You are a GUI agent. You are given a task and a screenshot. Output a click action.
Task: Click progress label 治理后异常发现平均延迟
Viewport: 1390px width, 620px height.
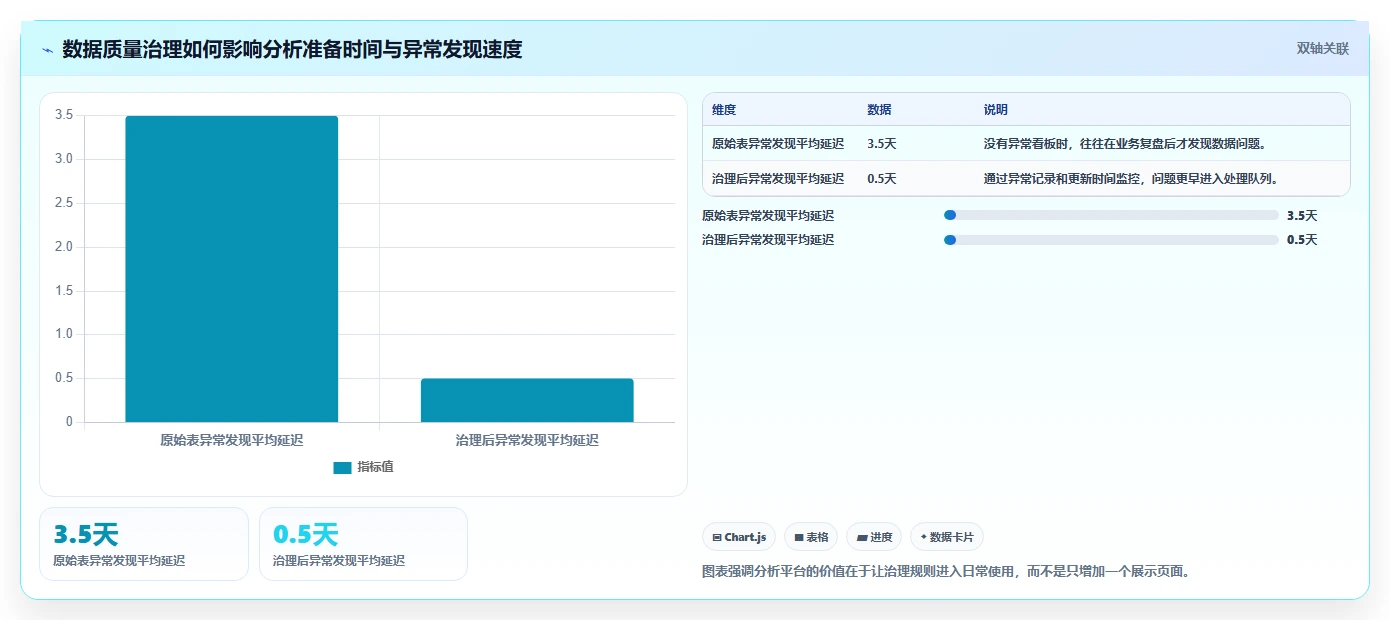(768, 240)
